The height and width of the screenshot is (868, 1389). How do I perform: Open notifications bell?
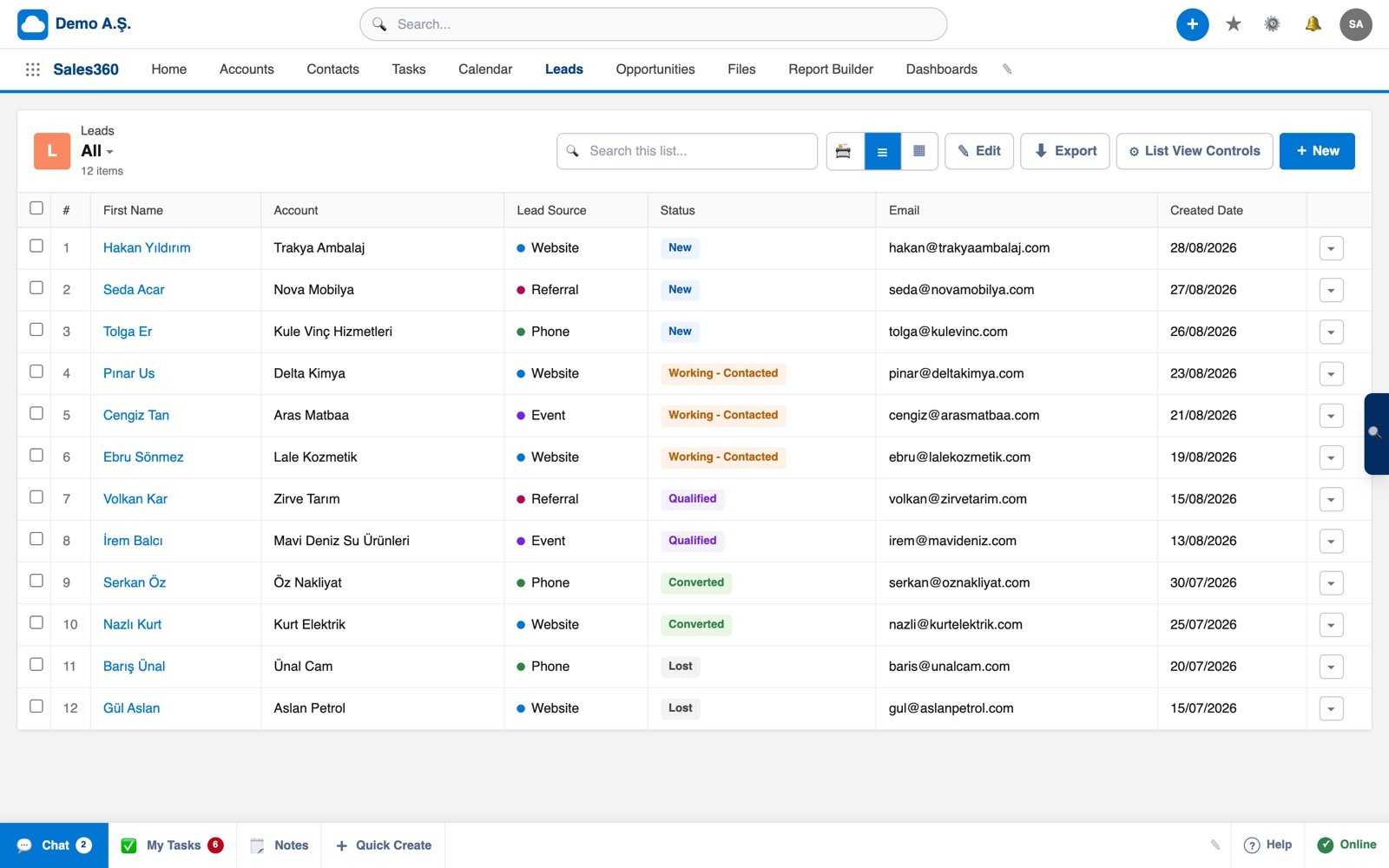tap(1313, 24)
